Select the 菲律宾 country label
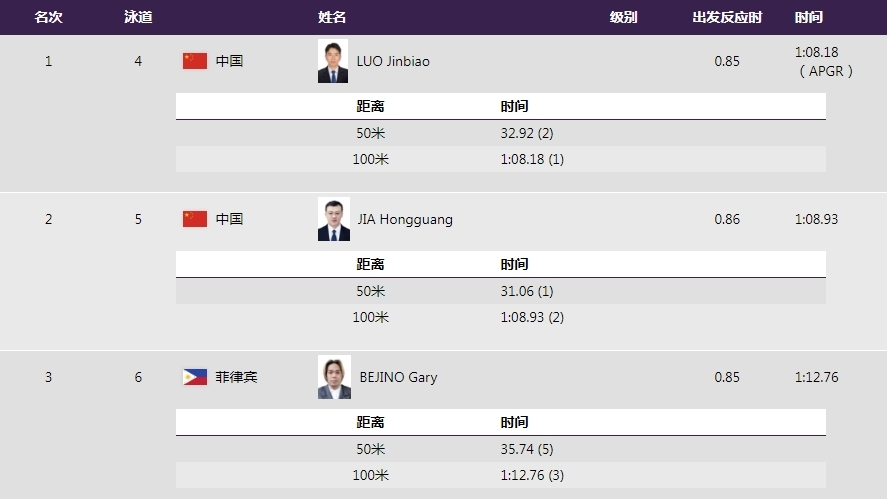Viewport: 887px width, 499px height. point(237,377)
